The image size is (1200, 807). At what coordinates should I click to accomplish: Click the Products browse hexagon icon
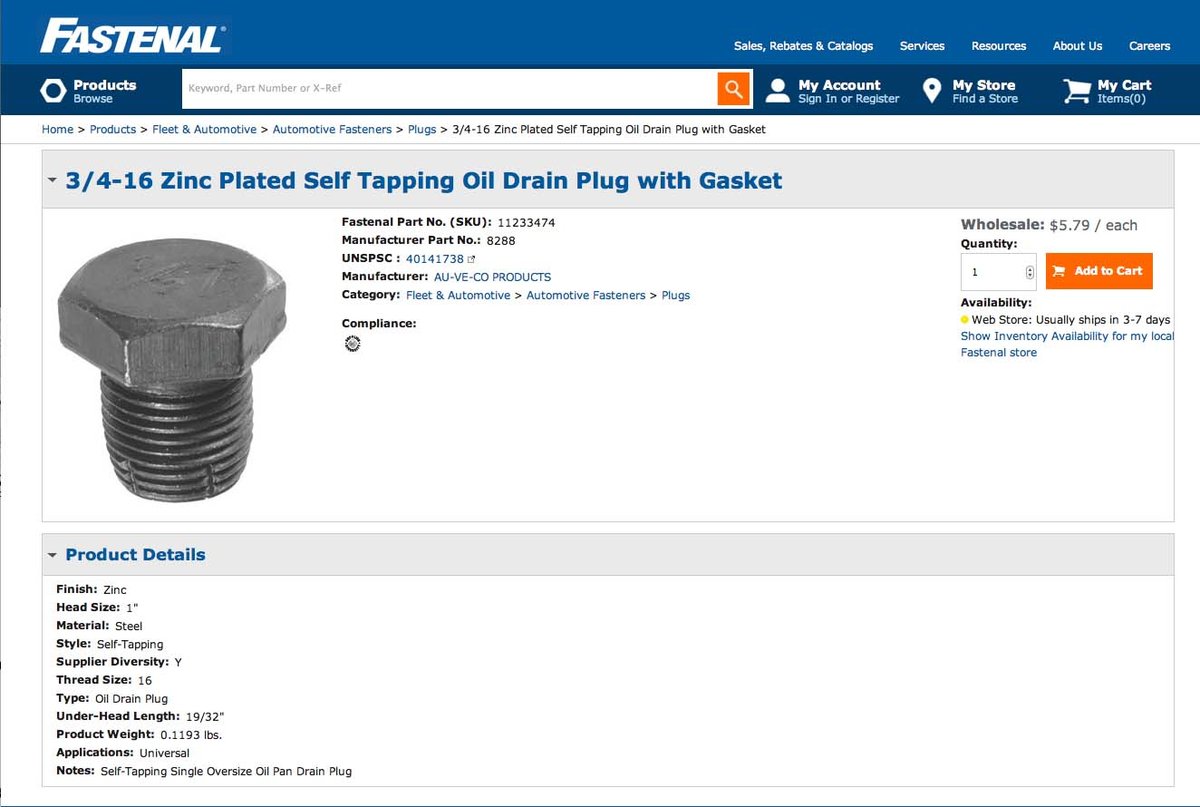[x=55, y=88]
